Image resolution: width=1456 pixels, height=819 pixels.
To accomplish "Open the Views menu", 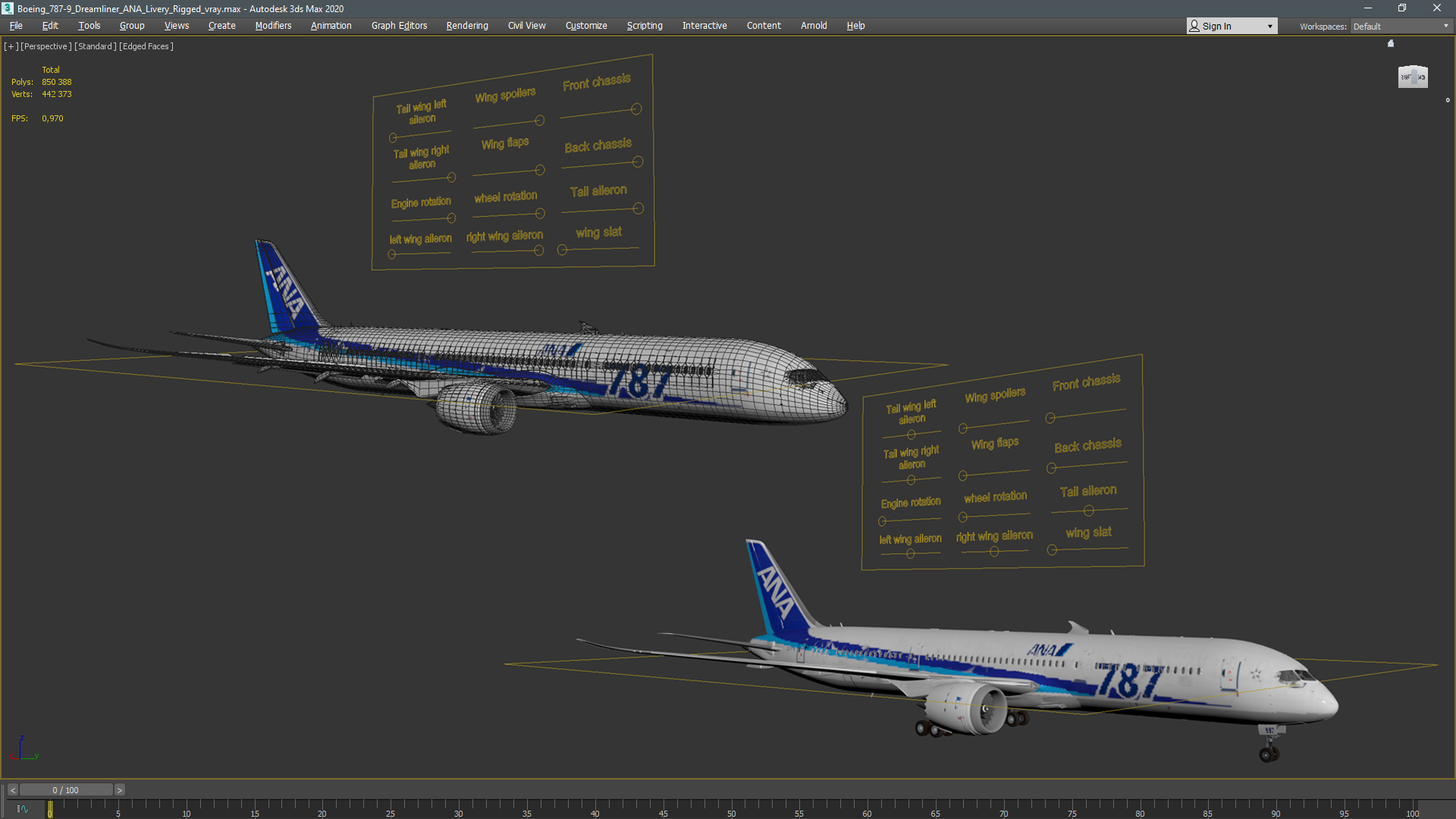I will click(x=177, y=26).
